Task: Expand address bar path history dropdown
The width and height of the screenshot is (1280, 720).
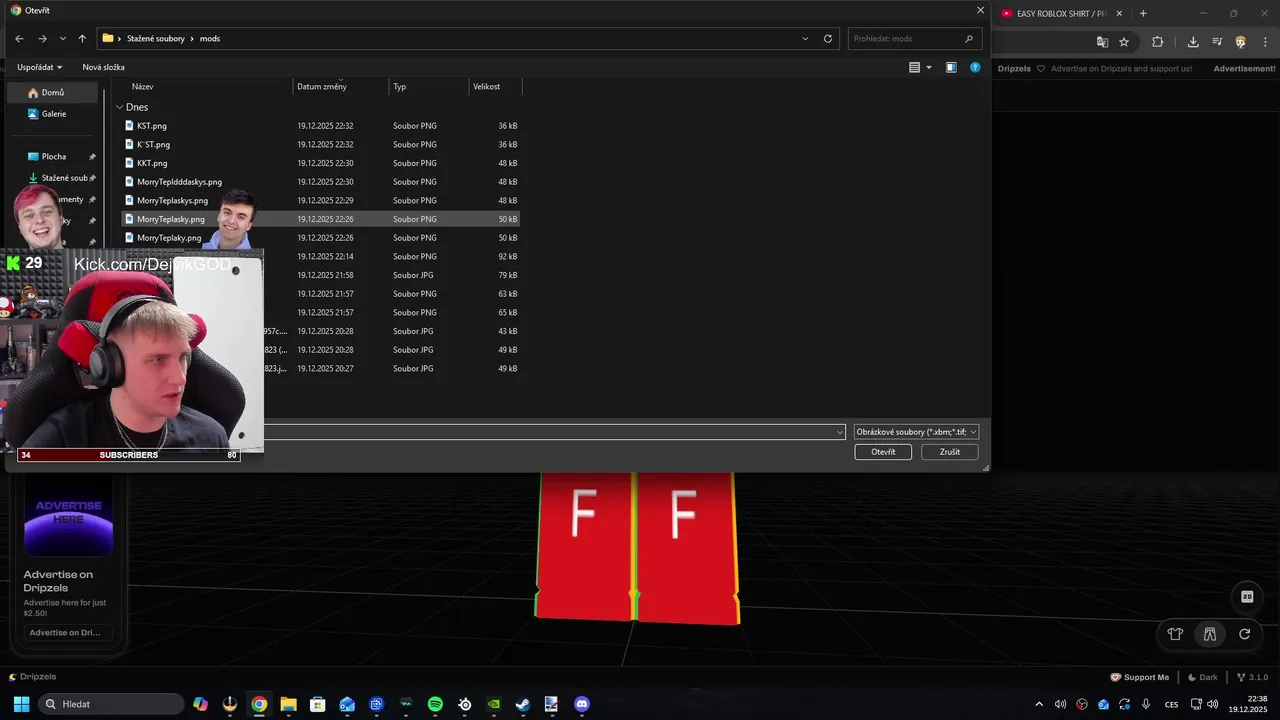Action: [x=805, y=39]
